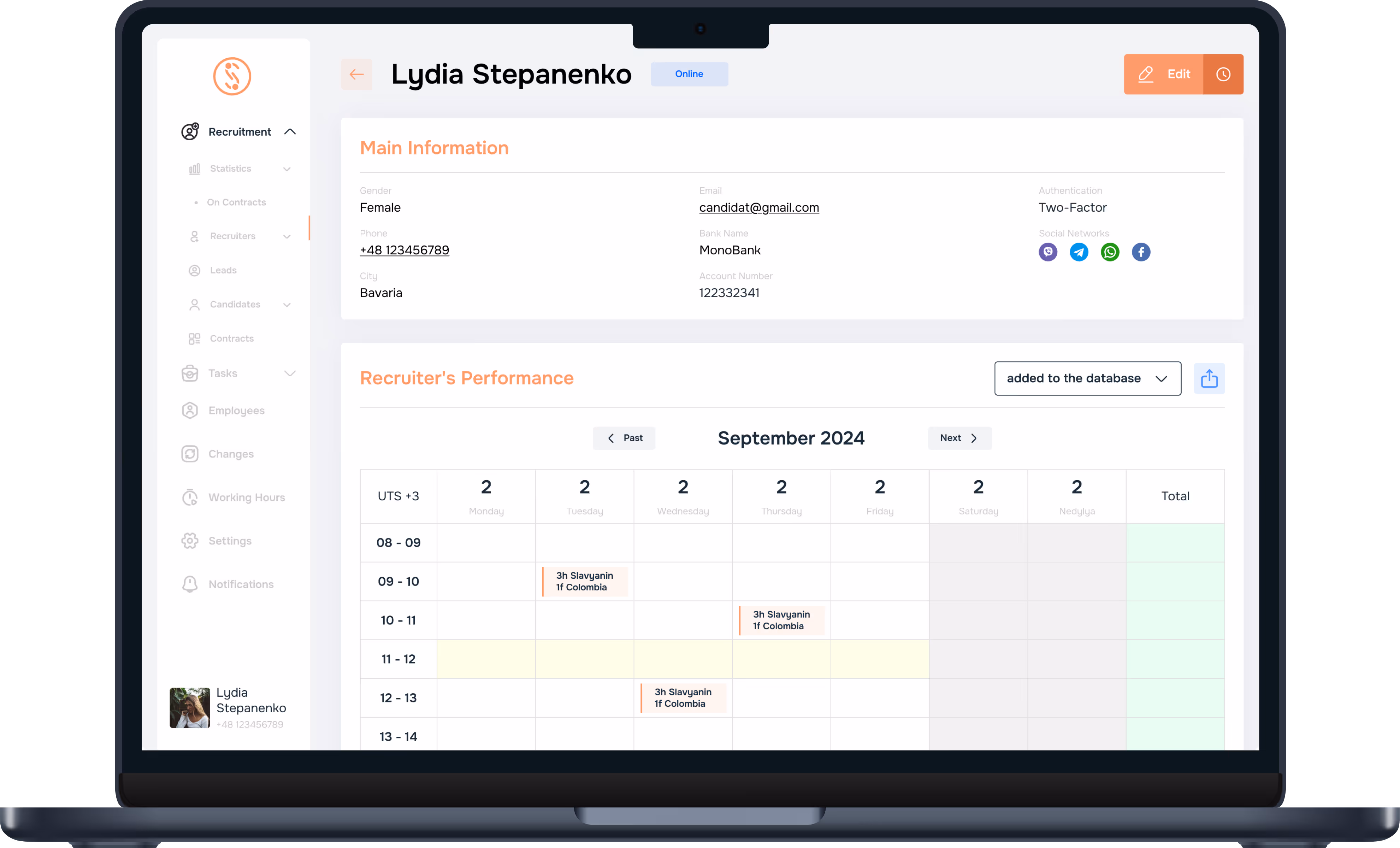Click the Edit button

[x=1164, y=74]
